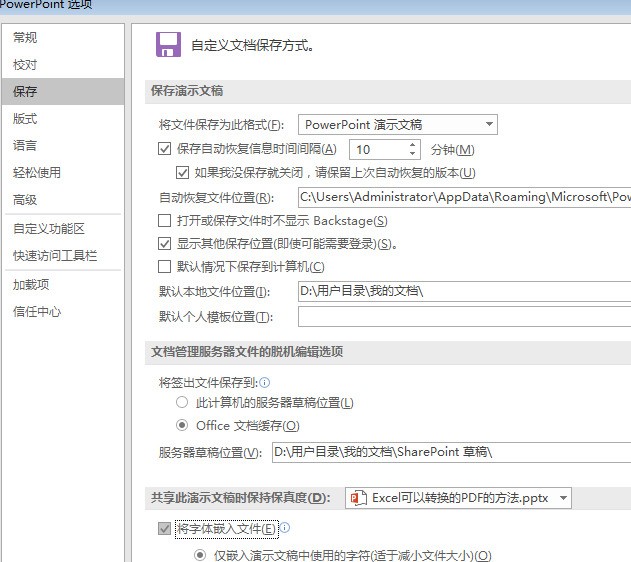Click the 自定义文档保存方式 heading text
The height and width of the screenshot is (562, 631).
click(253, 45)
